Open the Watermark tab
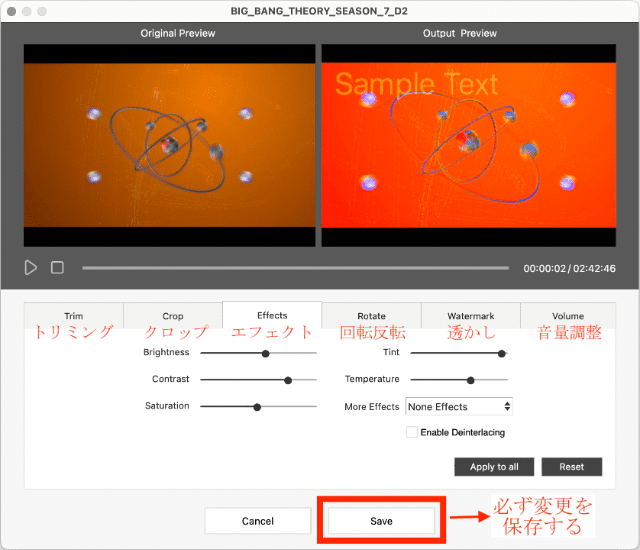The width and height of the screenshot is (640, 550). pyautogui.click(x=471, y=316)
